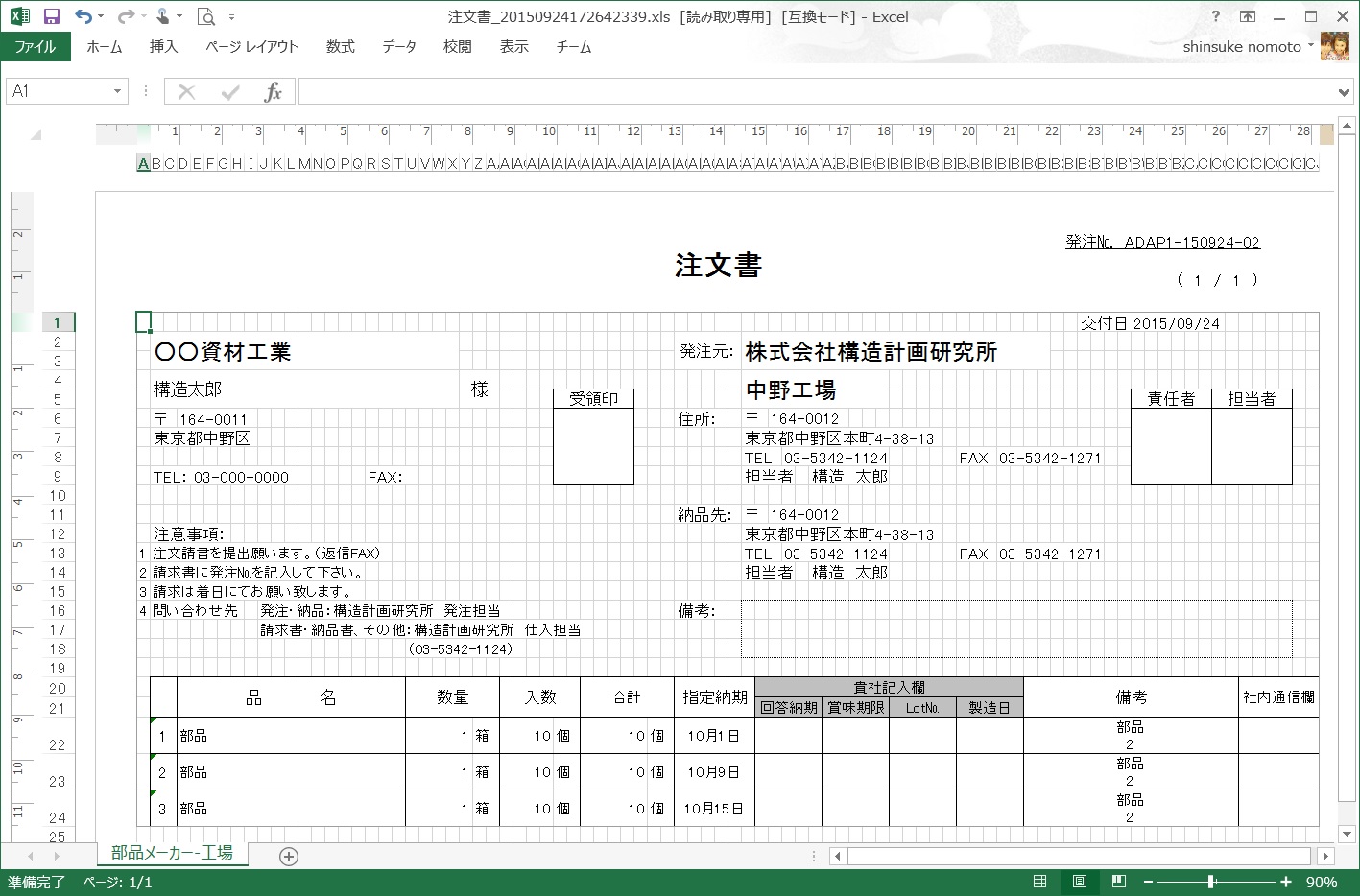Click the 〇〇資材工業 company name cell
Screen dimensions: 1360x896
[223, 352]
